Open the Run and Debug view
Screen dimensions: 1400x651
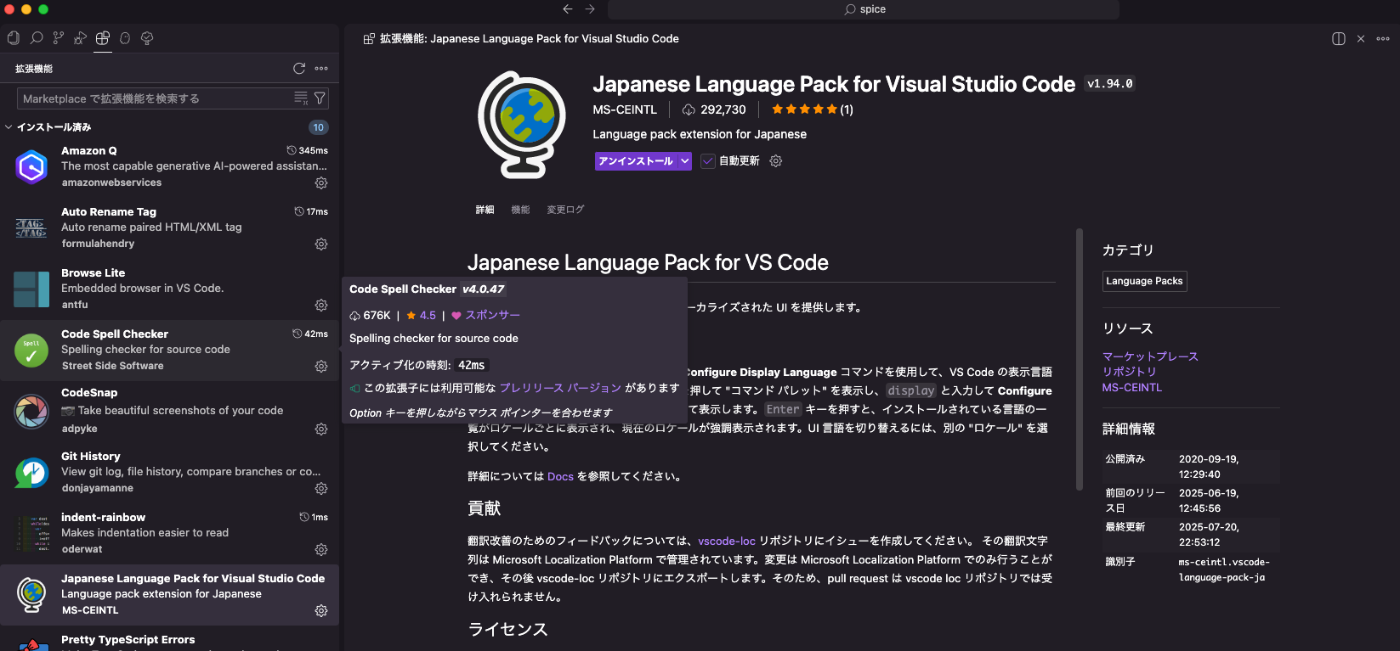tap(80, 38)
